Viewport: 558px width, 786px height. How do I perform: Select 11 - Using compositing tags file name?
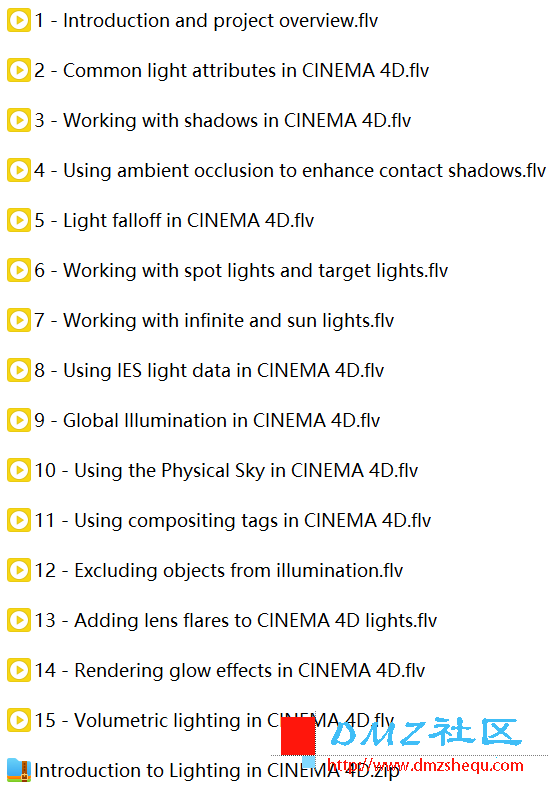[x=233, y=521]
